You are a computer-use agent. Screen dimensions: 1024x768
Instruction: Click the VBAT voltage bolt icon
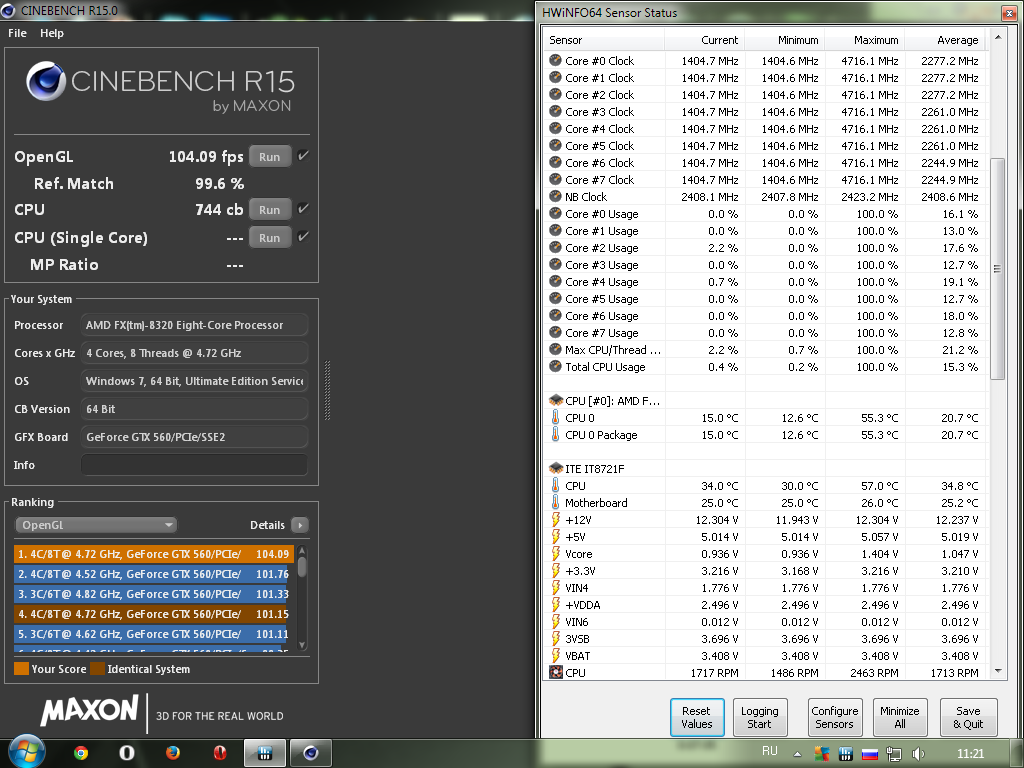click(555, 655)
